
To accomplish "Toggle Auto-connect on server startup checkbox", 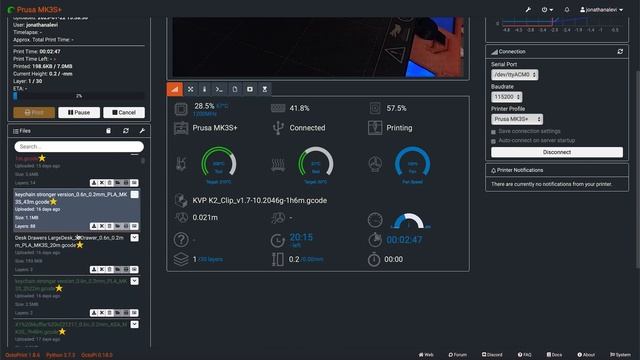I will [493, 141].
